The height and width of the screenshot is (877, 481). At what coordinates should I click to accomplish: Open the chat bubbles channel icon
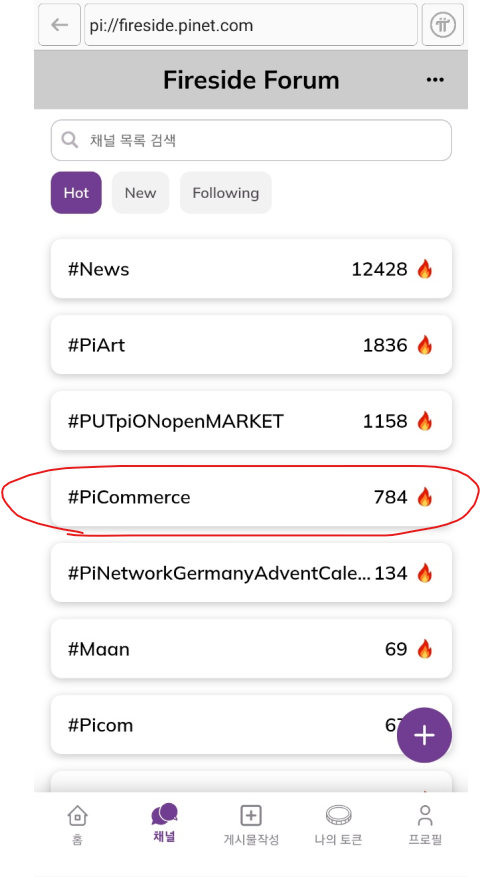tap(164, 814)
